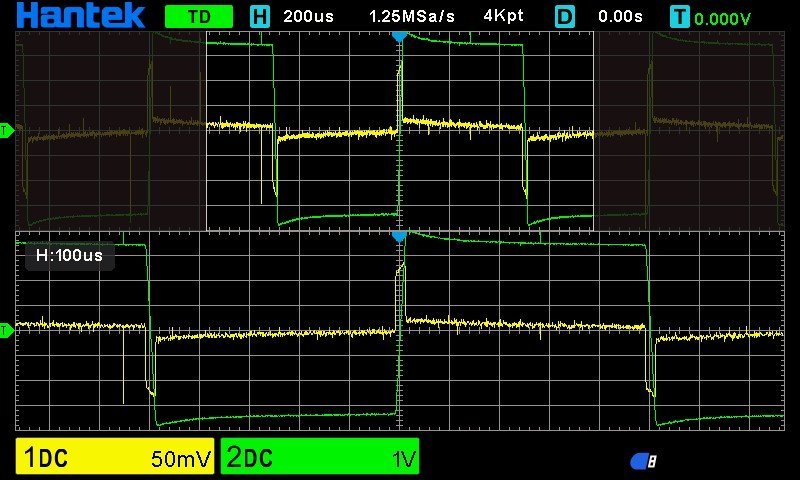Open the 1.25MSa/s sample rate readout
This screenshot has width=800, height=480.
point(411,16)
